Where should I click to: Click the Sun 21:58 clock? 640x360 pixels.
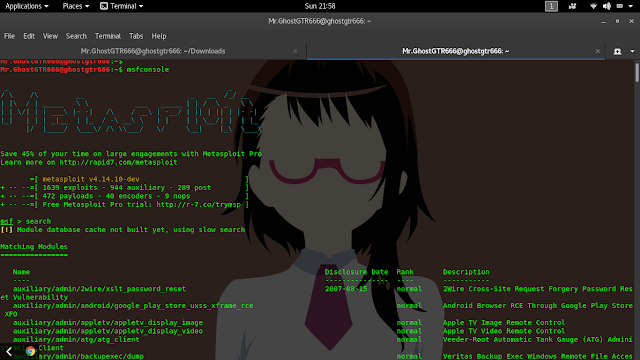(x=320, y=6)
